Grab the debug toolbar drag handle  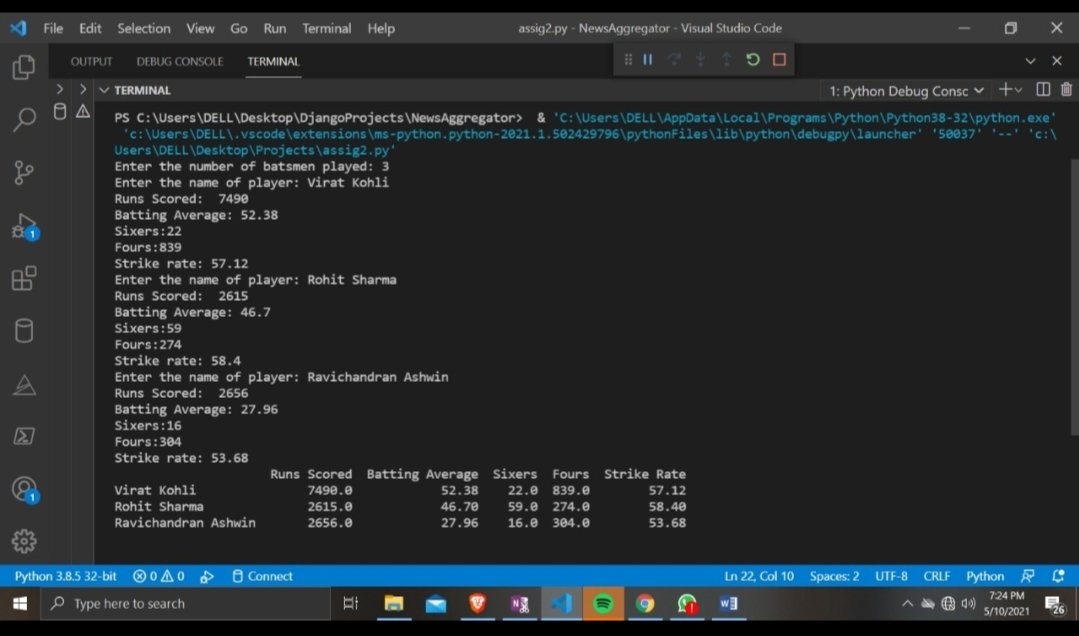point(628,59)
